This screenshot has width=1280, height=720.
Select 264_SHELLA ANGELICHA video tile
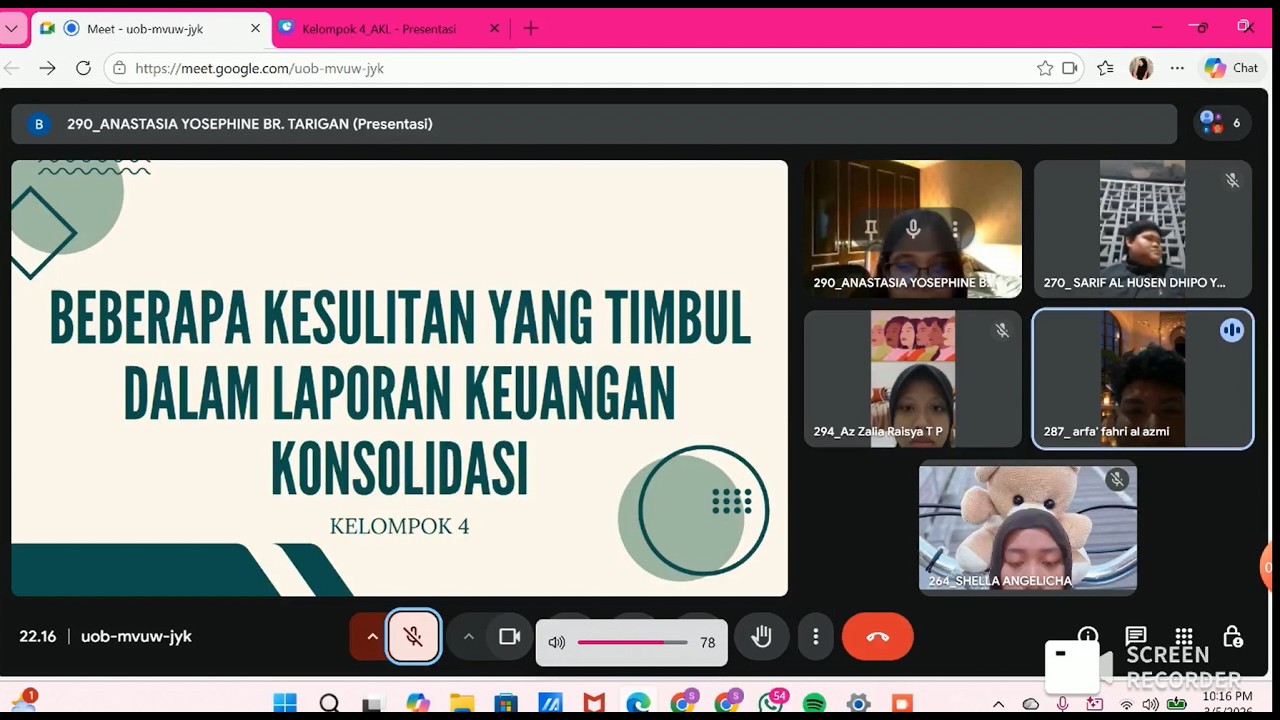coord(1028,530)
